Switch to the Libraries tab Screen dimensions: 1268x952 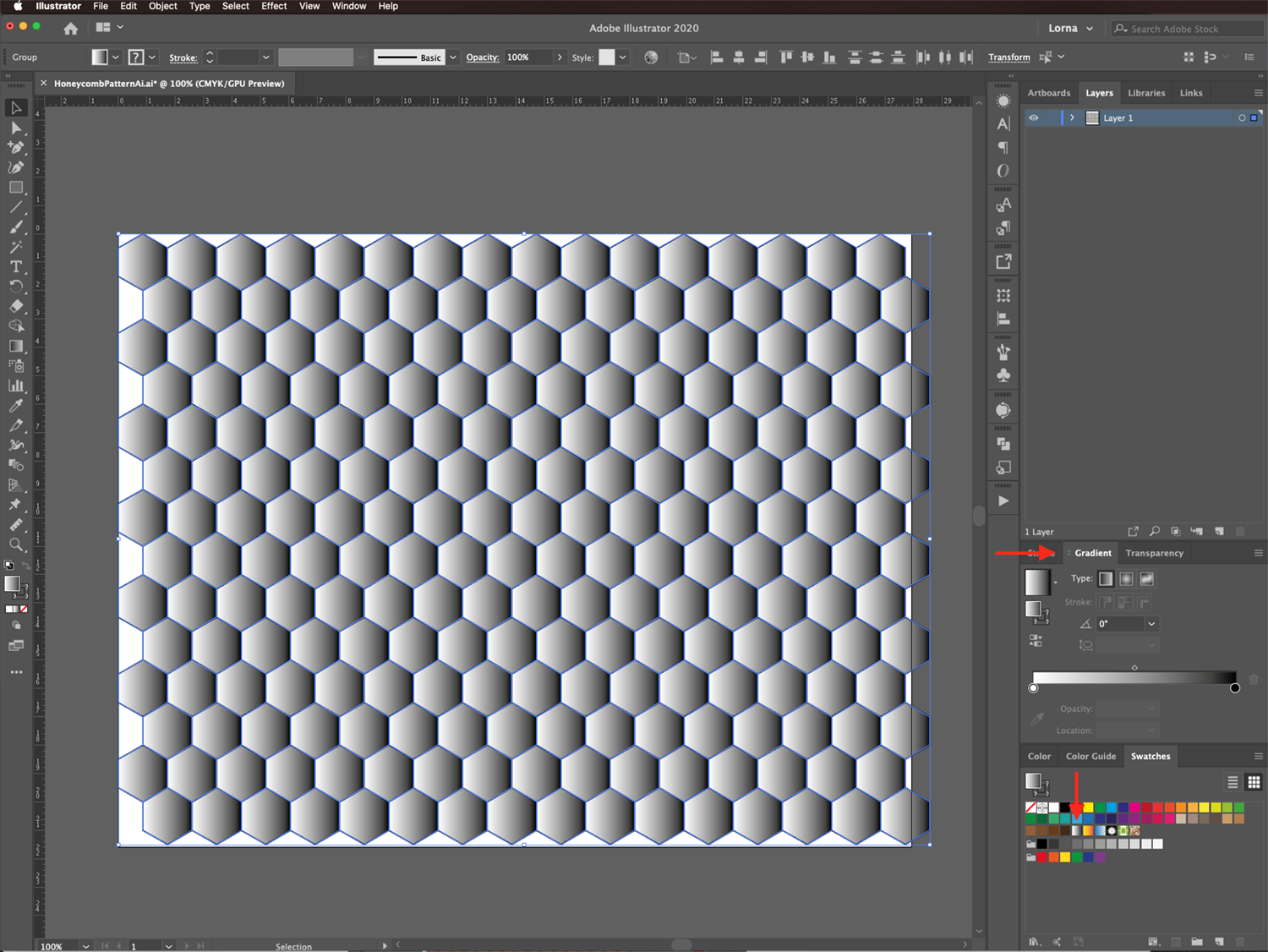click(x=1146, y=93)
